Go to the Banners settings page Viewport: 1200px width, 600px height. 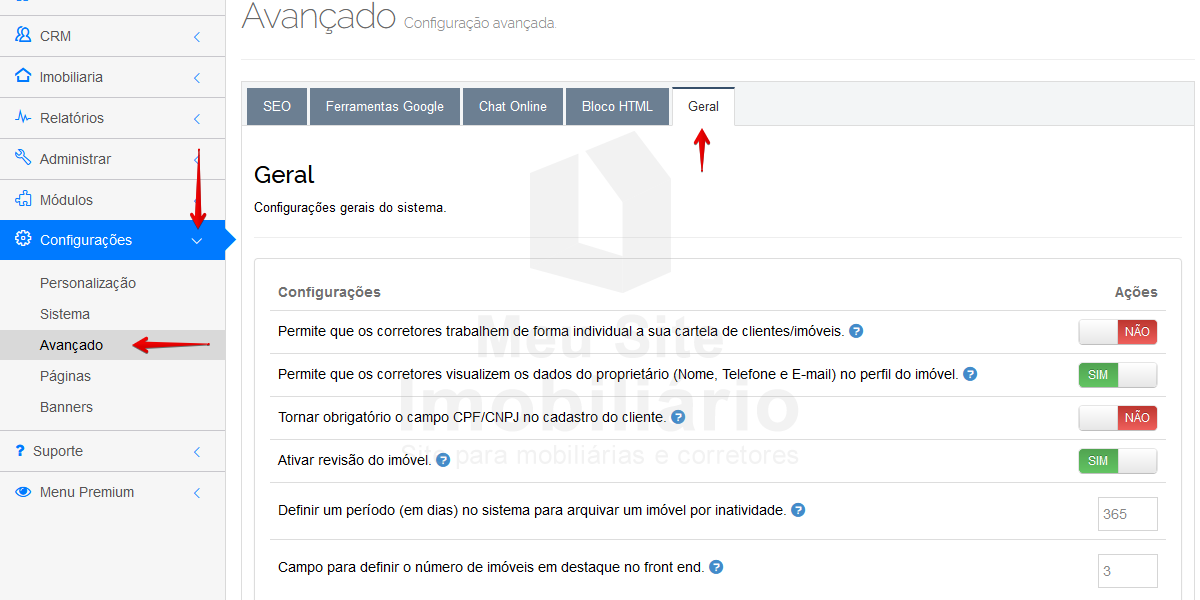point(66,407)
